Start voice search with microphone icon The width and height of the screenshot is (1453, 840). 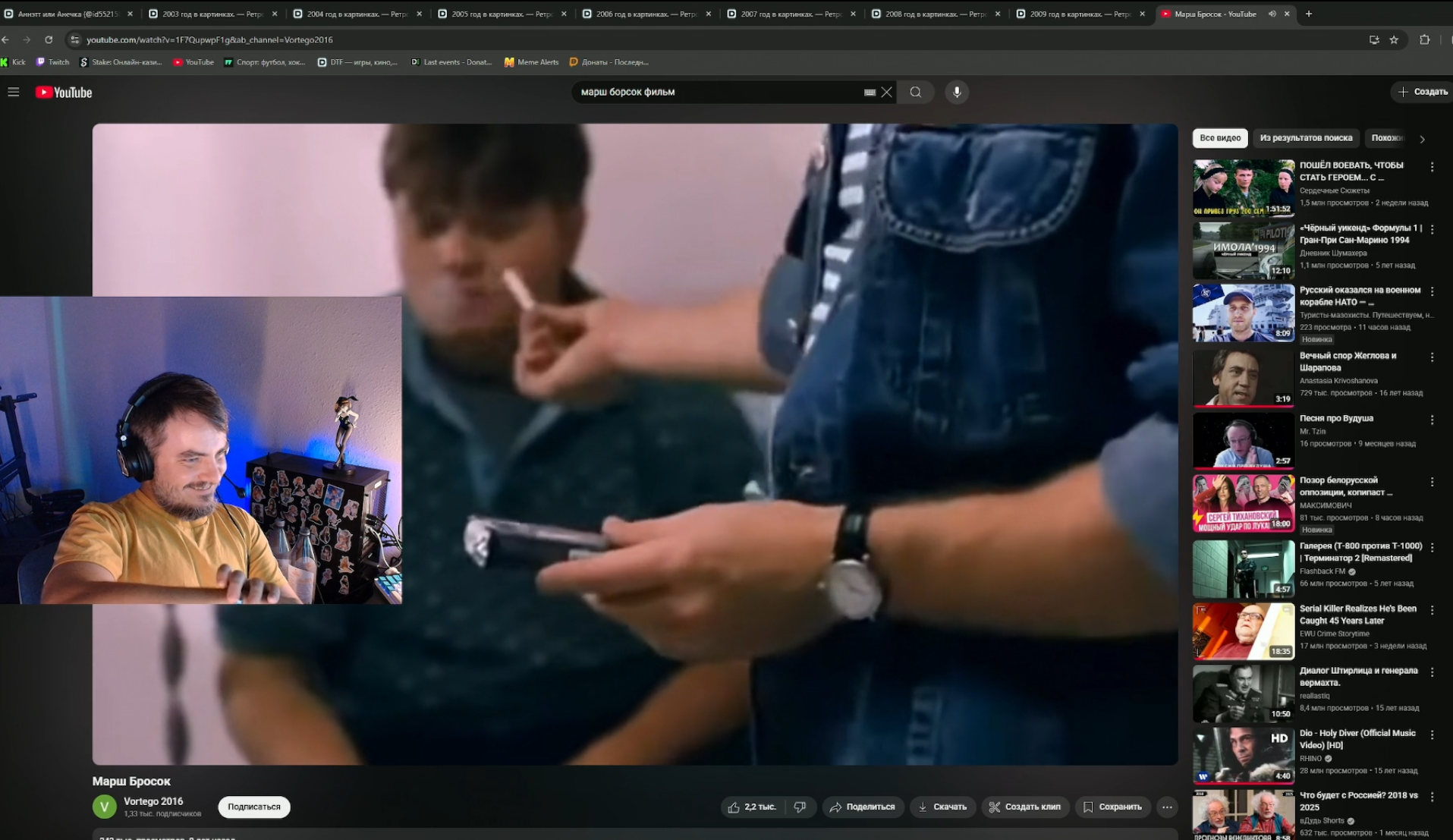957,92
